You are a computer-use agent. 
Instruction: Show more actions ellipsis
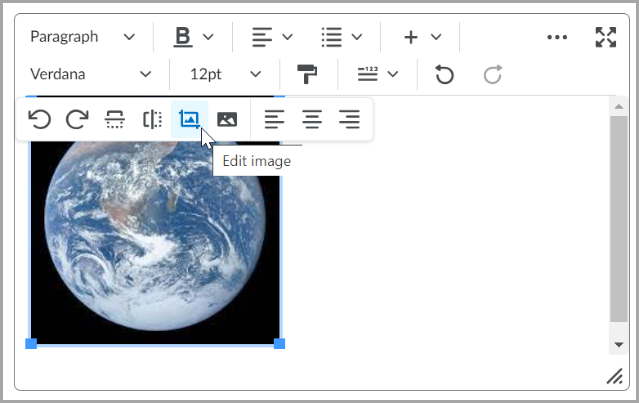point(557,37)
